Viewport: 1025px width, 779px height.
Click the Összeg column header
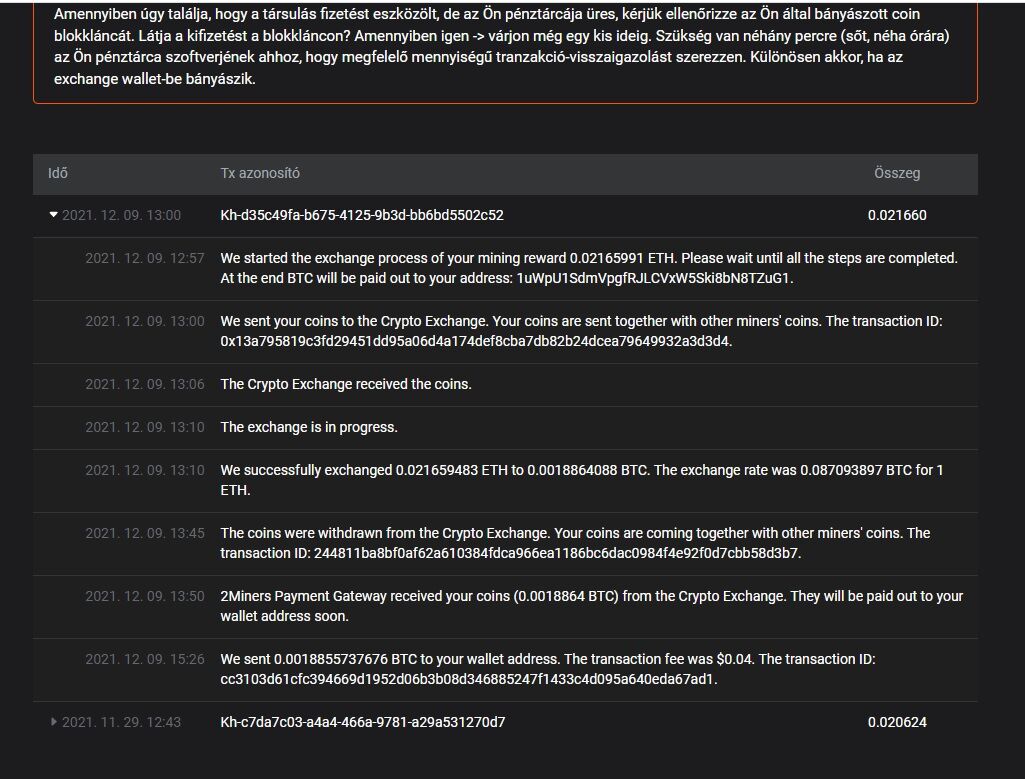click(x=897, y=173)
